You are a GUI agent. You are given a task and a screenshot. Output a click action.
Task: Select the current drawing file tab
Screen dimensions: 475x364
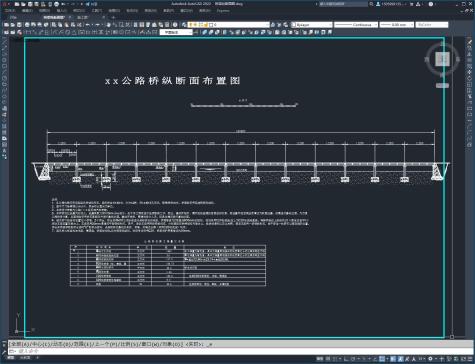pos(54,17)
